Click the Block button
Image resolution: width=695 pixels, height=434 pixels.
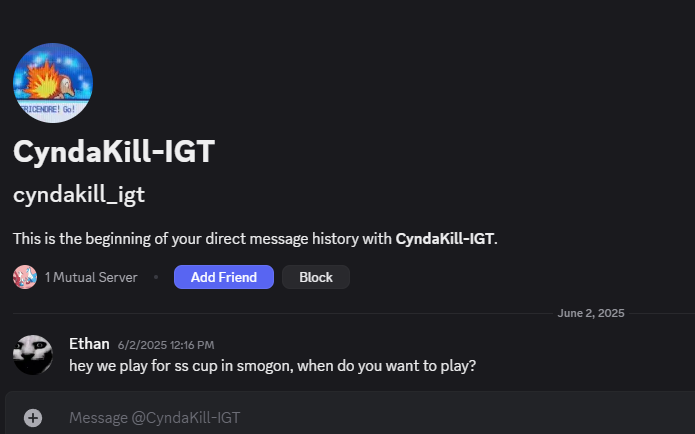tap(316, 277)
